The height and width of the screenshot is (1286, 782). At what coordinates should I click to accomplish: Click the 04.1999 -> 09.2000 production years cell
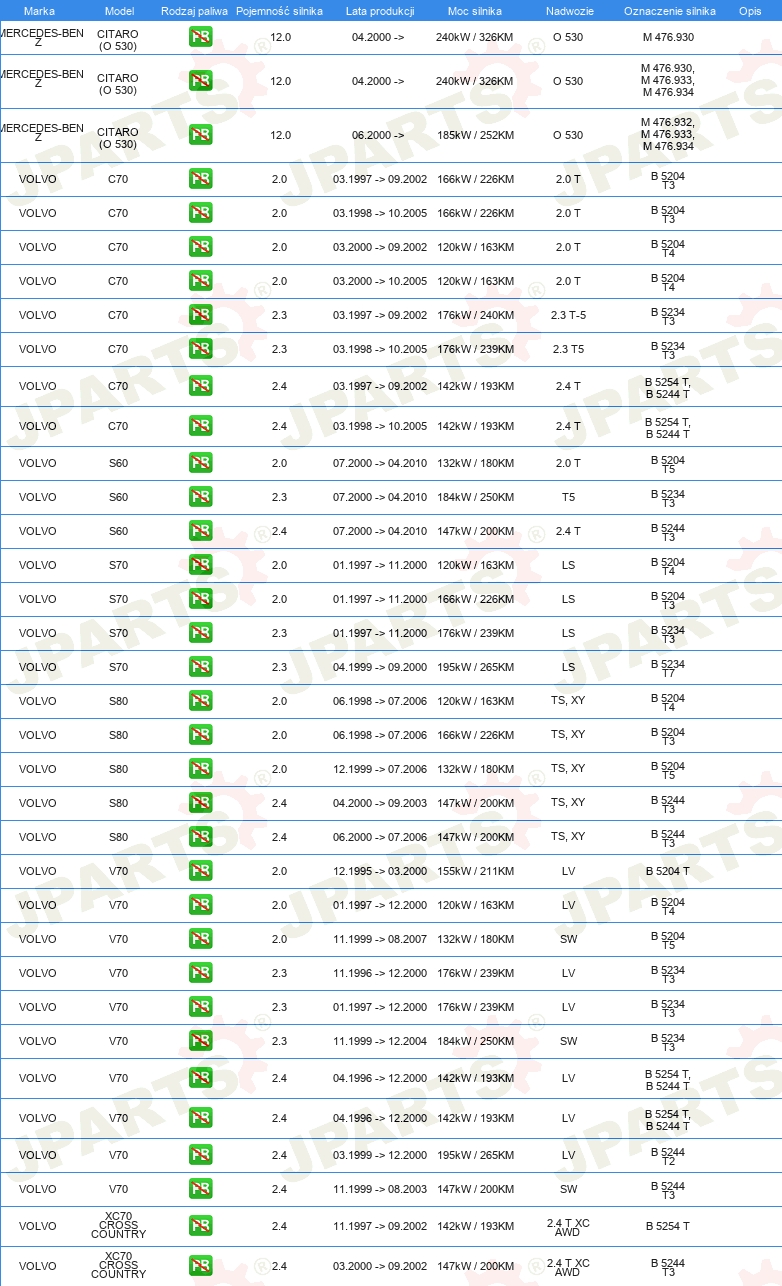[380, 667]
